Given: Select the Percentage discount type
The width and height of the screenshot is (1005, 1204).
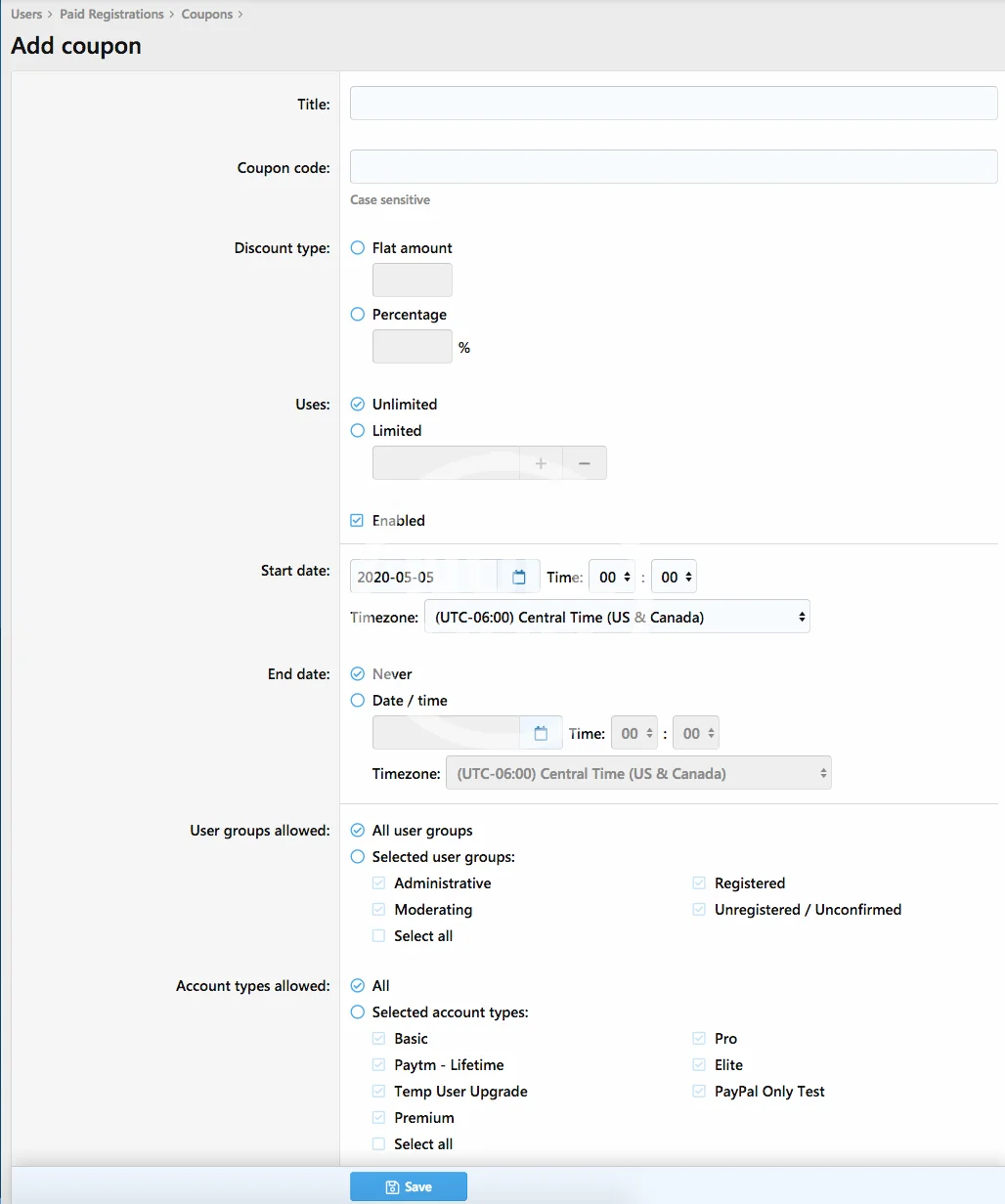Looking at the screenshot, I should 358,315.
